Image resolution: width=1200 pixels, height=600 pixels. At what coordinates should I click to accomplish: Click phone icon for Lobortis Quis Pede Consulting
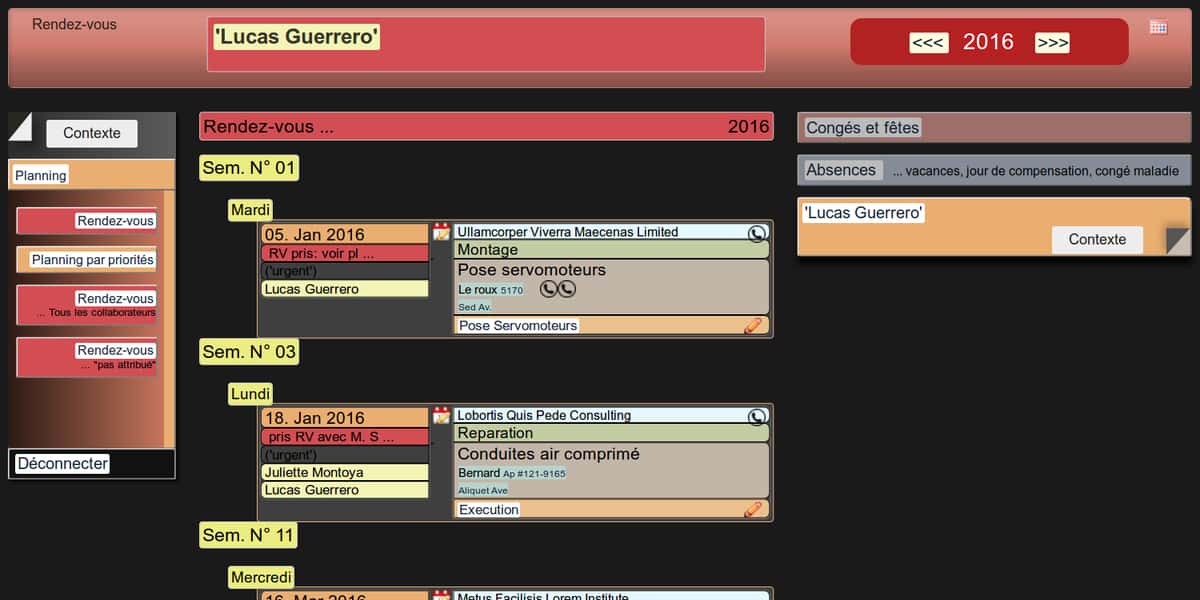tap(758, 416)
